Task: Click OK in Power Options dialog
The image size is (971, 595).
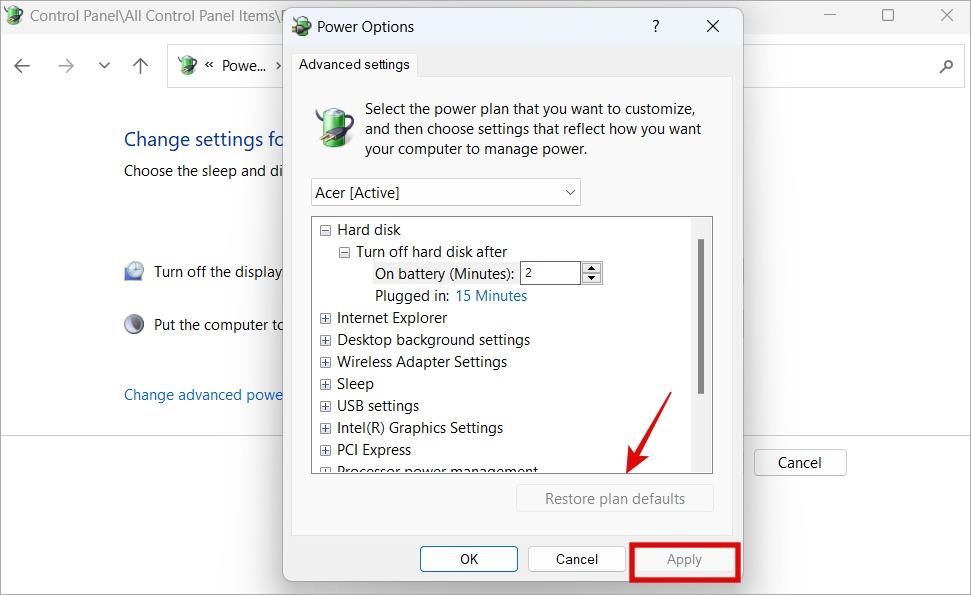Action: [x=469, y=559]
